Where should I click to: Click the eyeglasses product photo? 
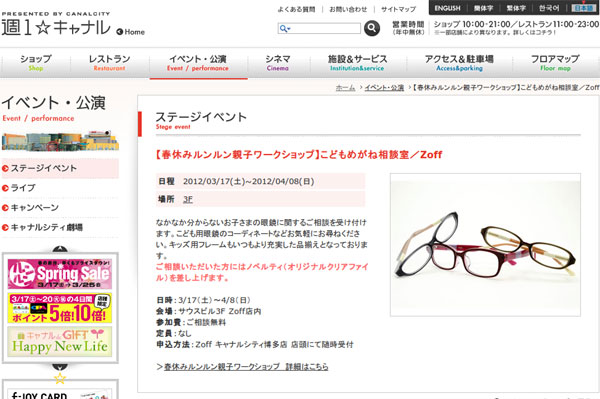[x=485, y=245]
